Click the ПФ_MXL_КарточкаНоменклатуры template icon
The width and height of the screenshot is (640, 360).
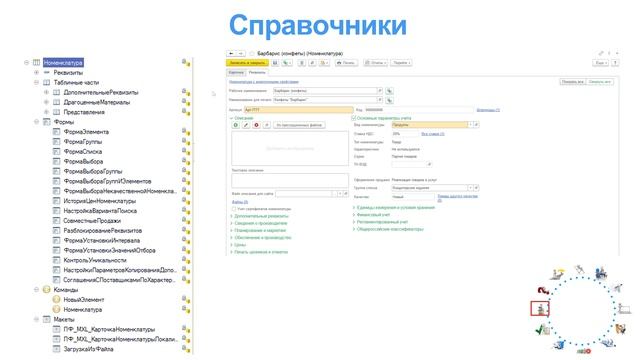56,329
